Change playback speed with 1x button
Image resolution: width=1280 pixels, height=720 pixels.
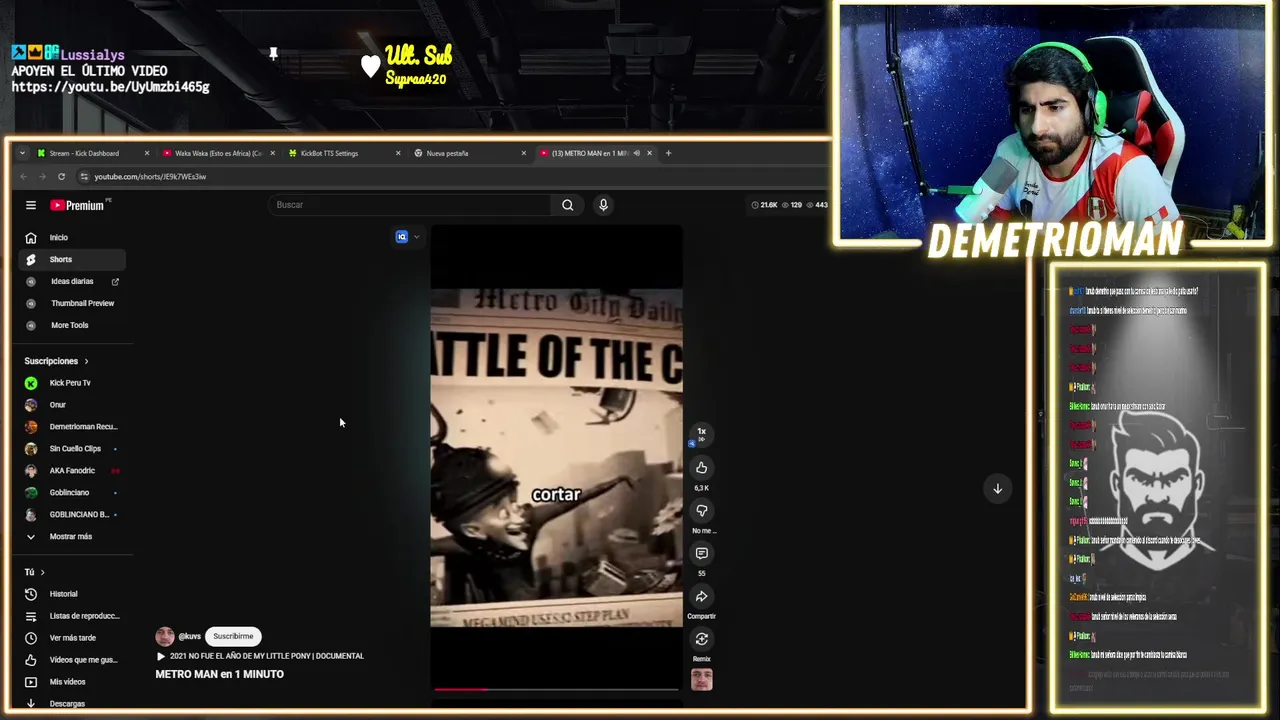point(701,433)
